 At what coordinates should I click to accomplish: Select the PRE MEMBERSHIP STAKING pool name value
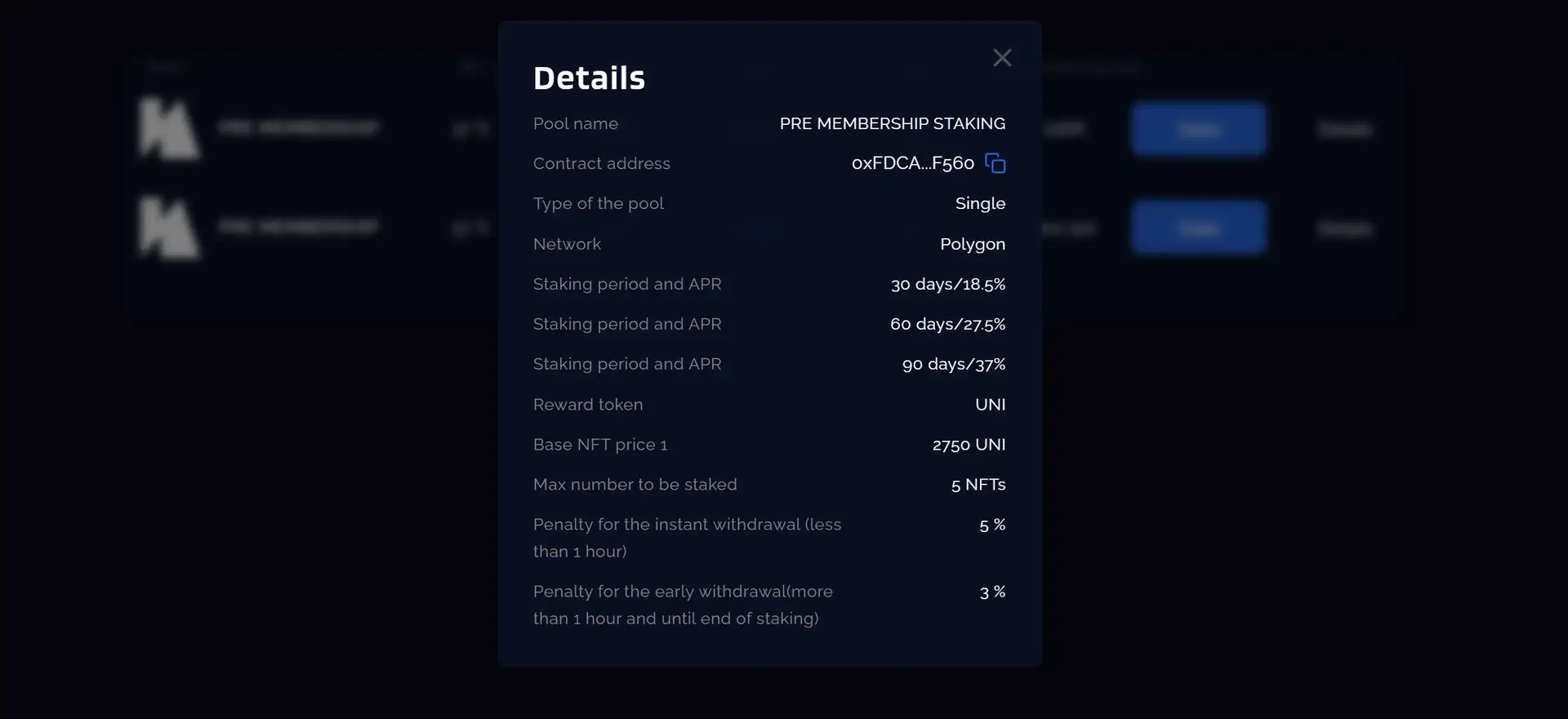[892, 123]
